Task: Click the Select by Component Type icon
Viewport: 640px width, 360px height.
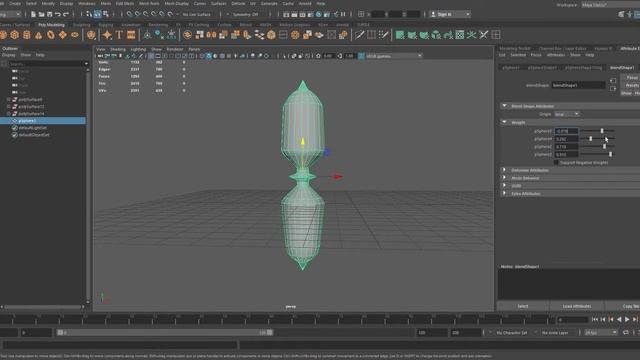Action: coord(106,14)
